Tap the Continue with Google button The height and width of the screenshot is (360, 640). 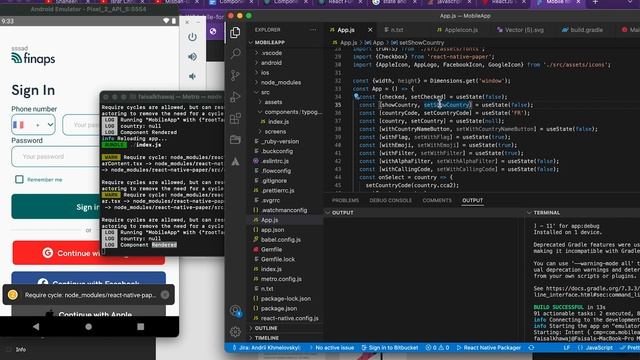click(x=56, y=253)
